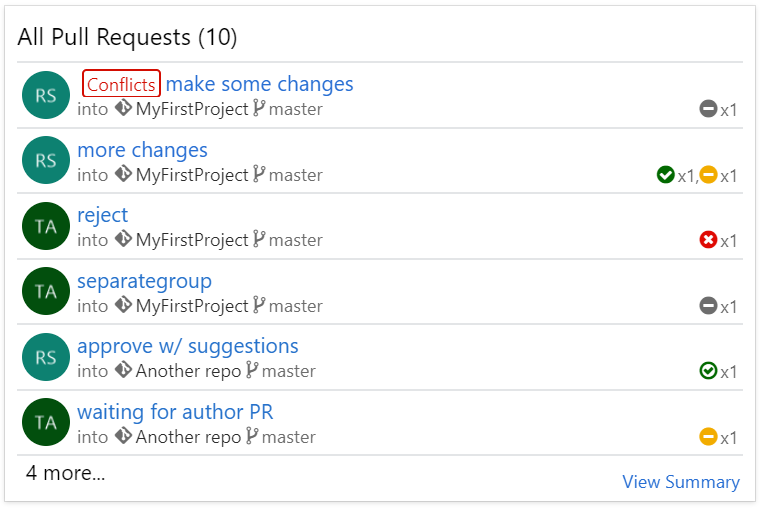The image size is (761, 508).
Task: Expand the '4 more...' pull requests
Action: [65, 473]
